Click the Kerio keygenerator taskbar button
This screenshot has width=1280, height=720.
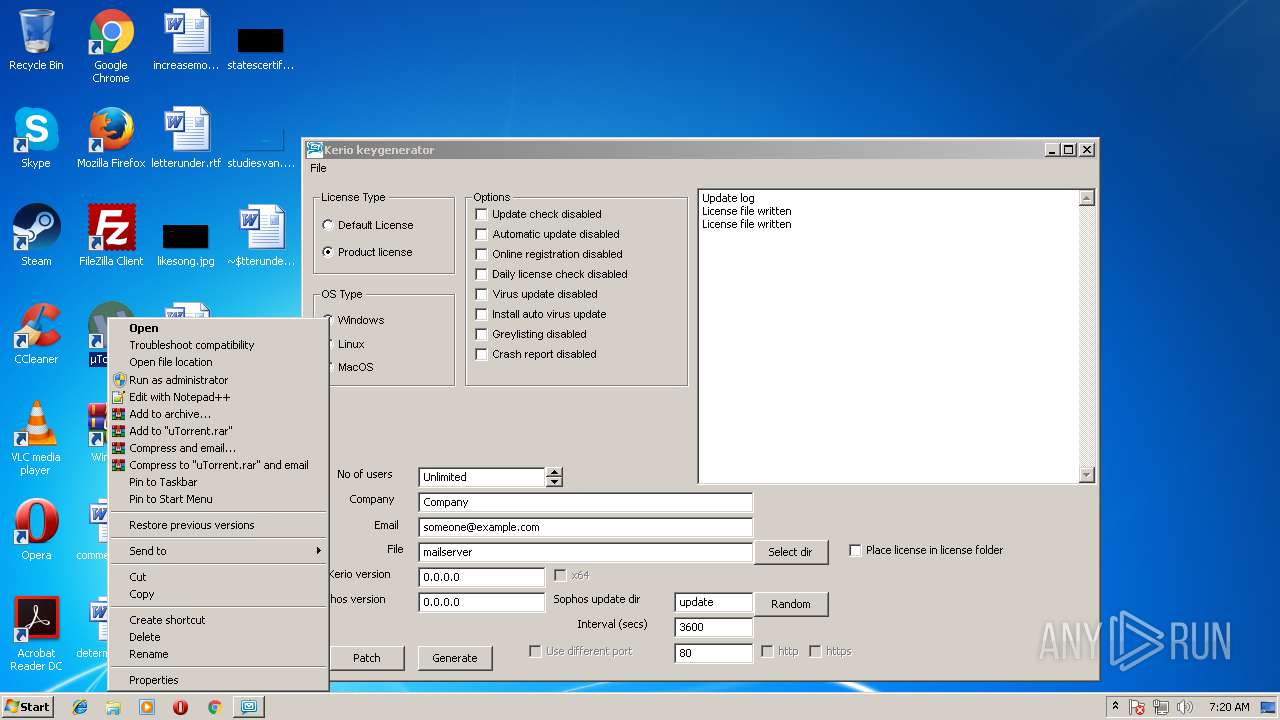pos(248,707)
